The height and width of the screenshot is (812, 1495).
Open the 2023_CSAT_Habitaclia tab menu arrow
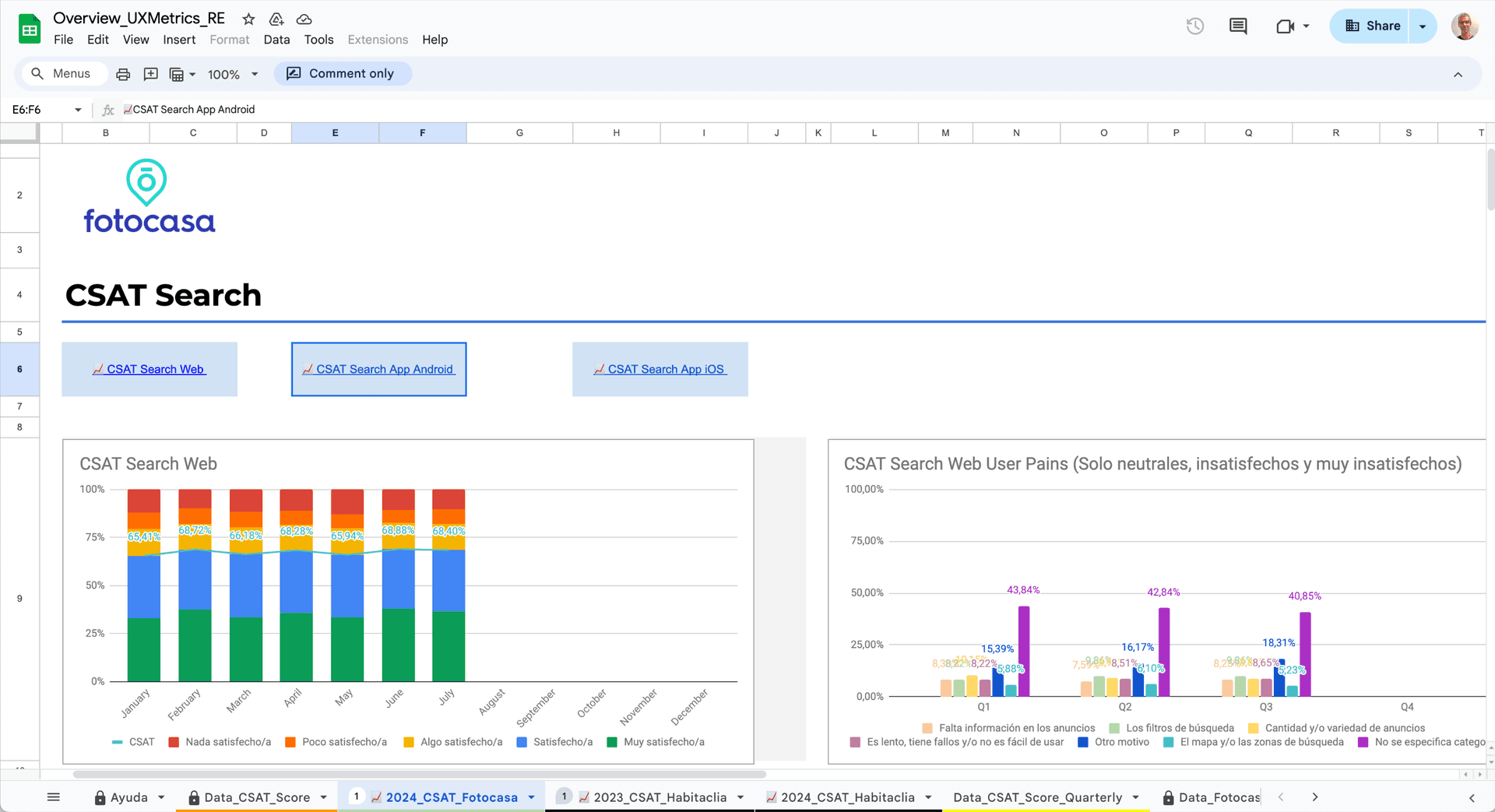(740, 797)
